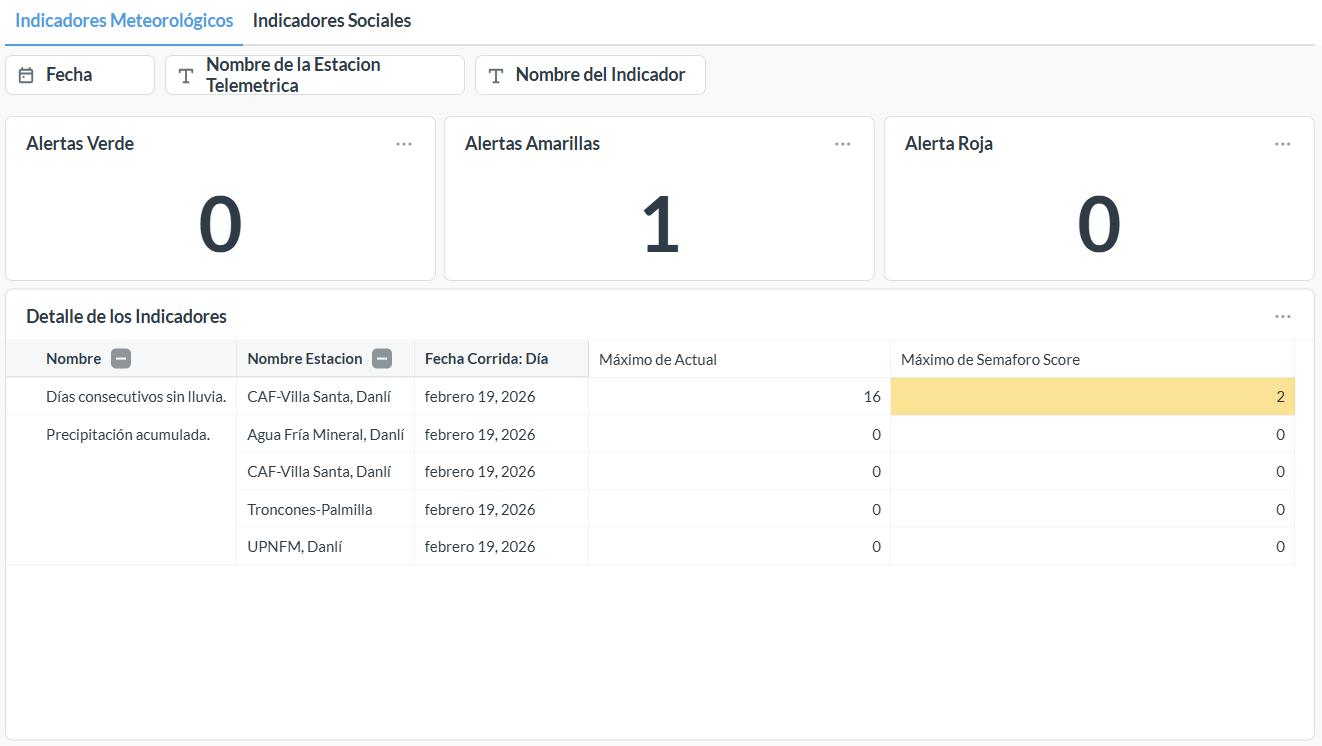
Task: Select Indicadores Meteorológicos tab
Action: 124,21
